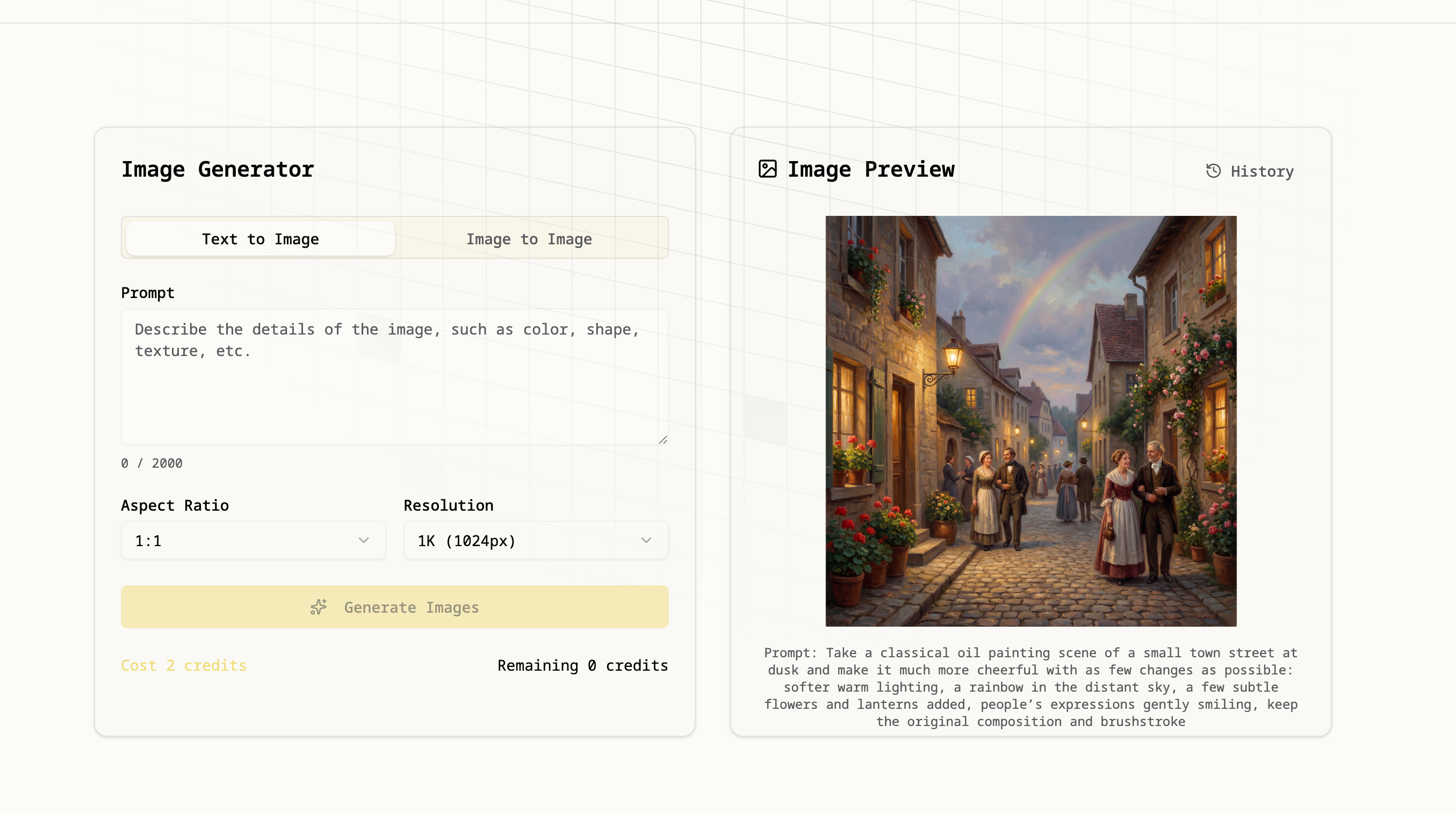Click the textarea resize handle icon

662,440
